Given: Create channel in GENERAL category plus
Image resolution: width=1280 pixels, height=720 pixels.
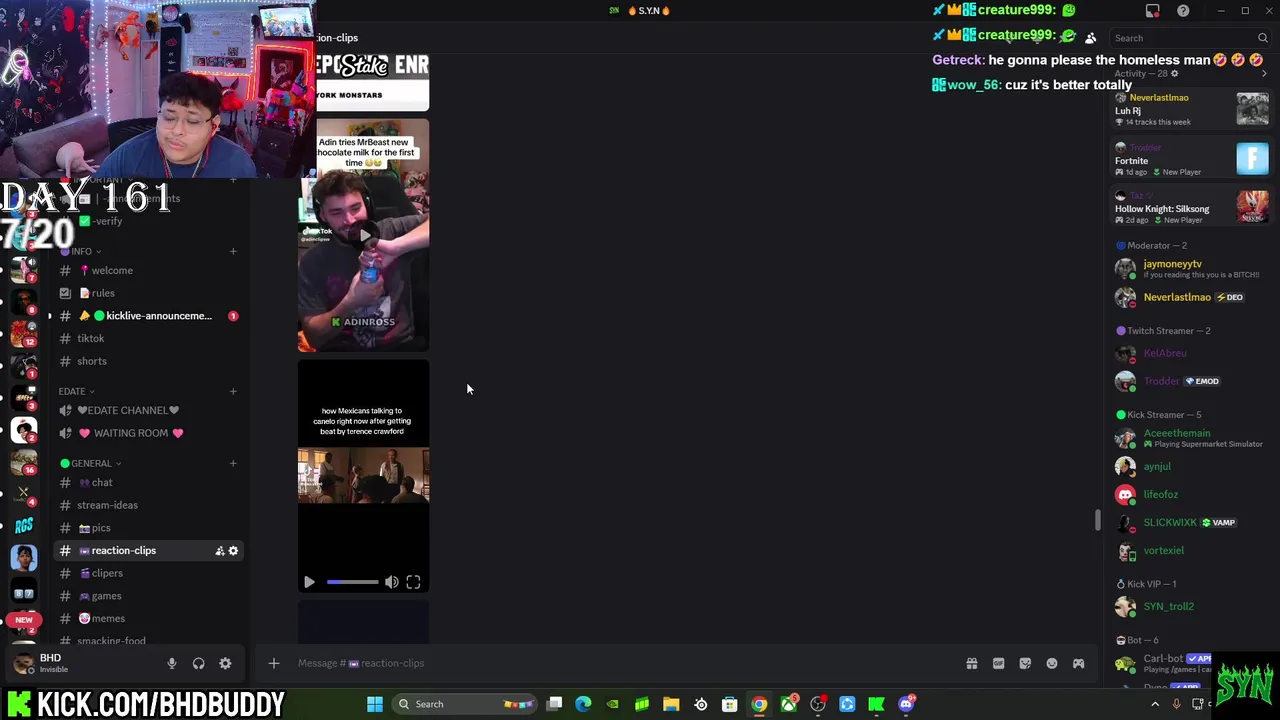Looking at the screenshot, I should [x=233, y=463].
